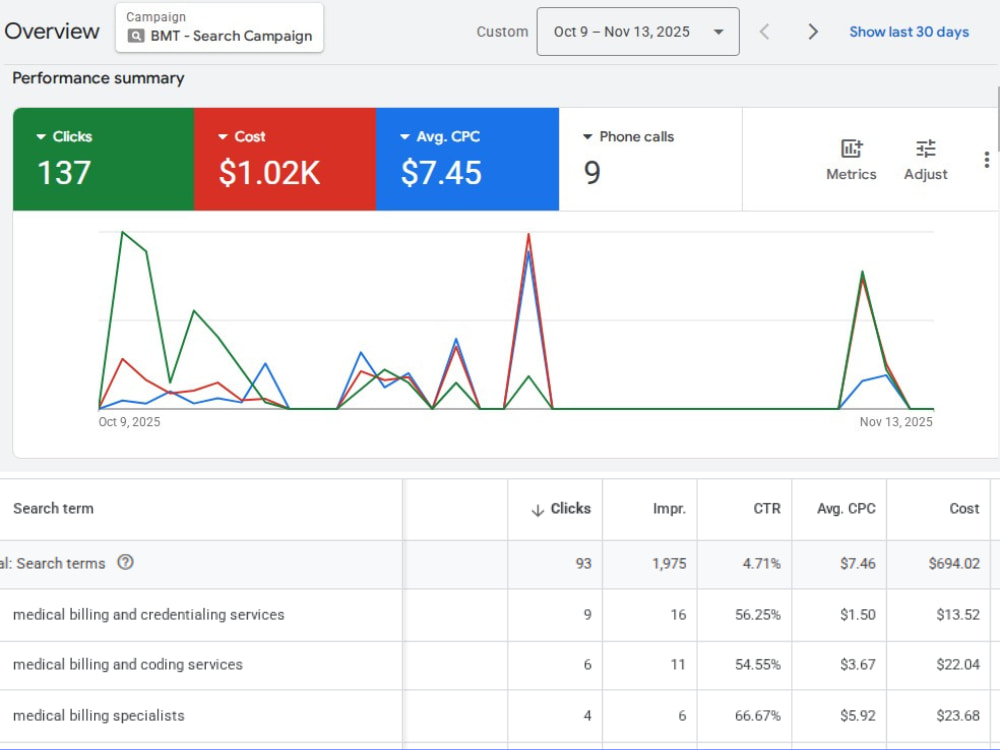Sort by the CTR column header
This screenshot has height=750, width=1000.
767,508
